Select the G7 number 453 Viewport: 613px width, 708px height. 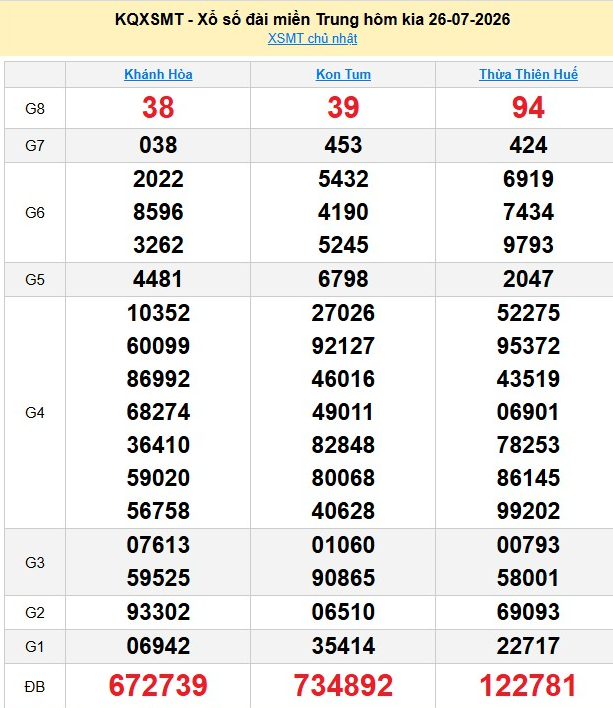point(343,145)
